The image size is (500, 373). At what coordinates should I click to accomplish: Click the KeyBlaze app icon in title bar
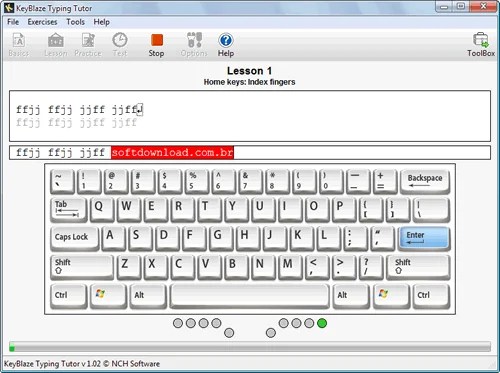[x=9, y=8]
